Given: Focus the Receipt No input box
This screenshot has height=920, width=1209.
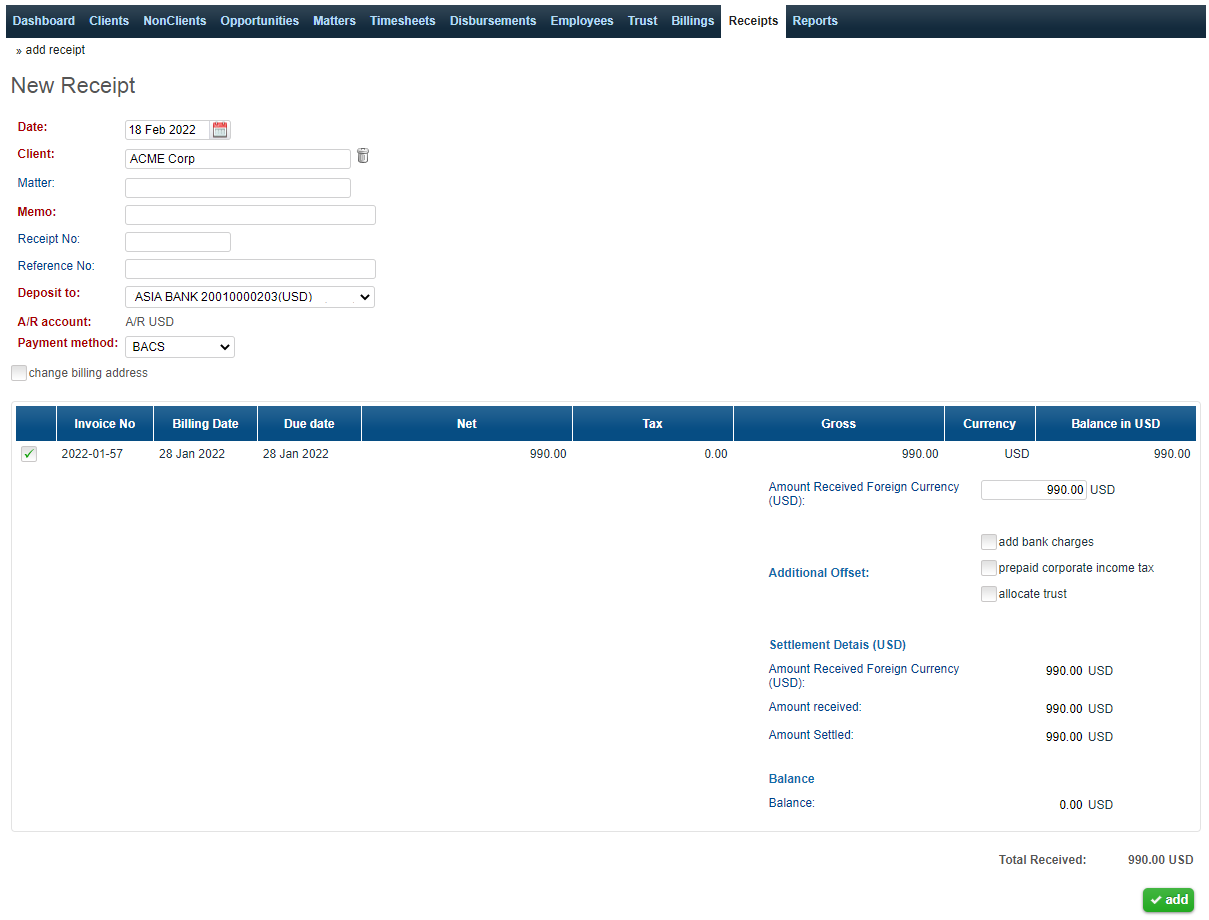Looking at the screenshot, I should [x=177, y=242].
